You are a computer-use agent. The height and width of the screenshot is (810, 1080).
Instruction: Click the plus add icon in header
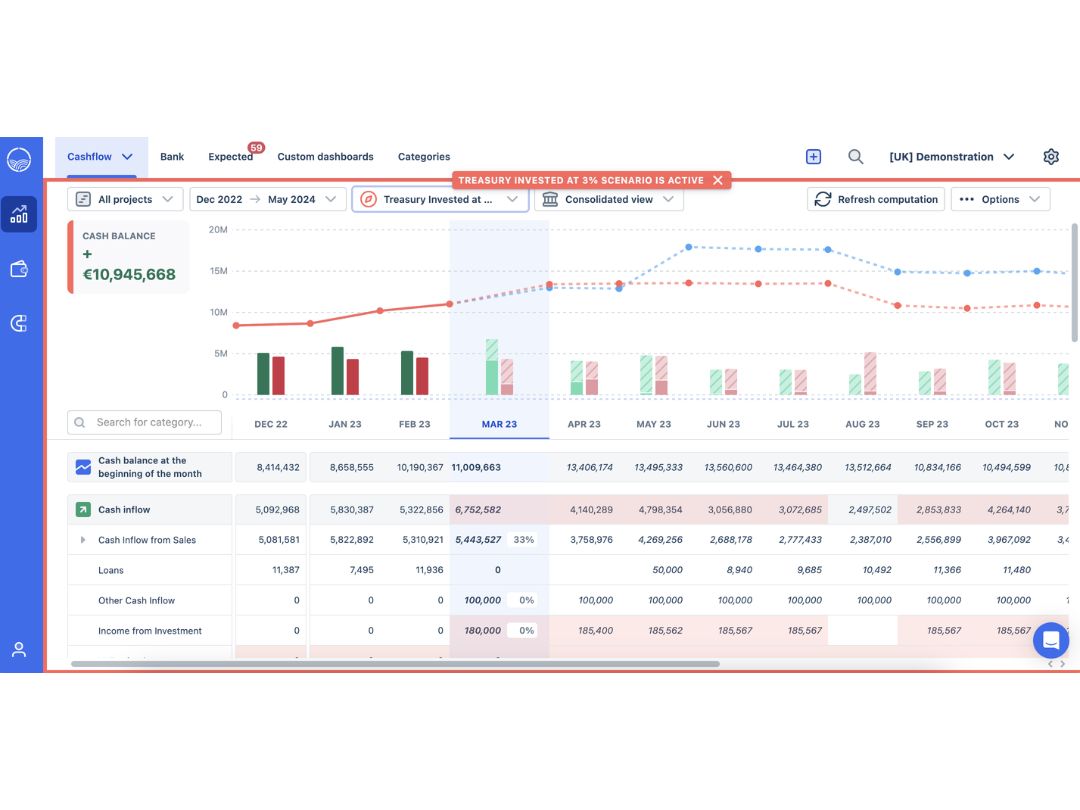tap(813, 157)
